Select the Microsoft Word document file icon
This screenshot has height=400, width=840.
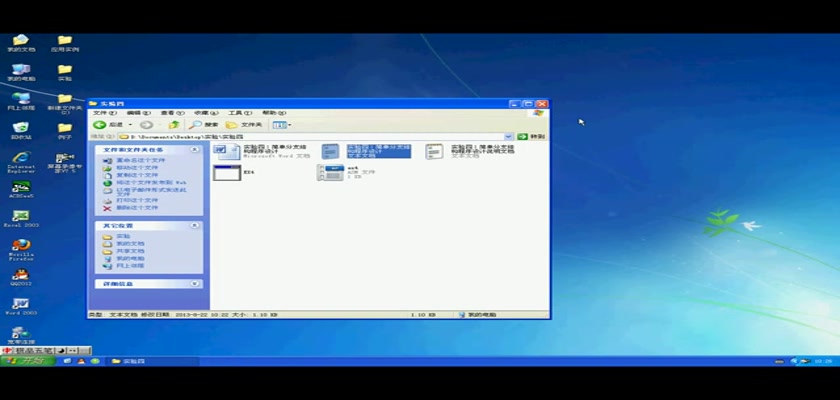pos(227,152)
